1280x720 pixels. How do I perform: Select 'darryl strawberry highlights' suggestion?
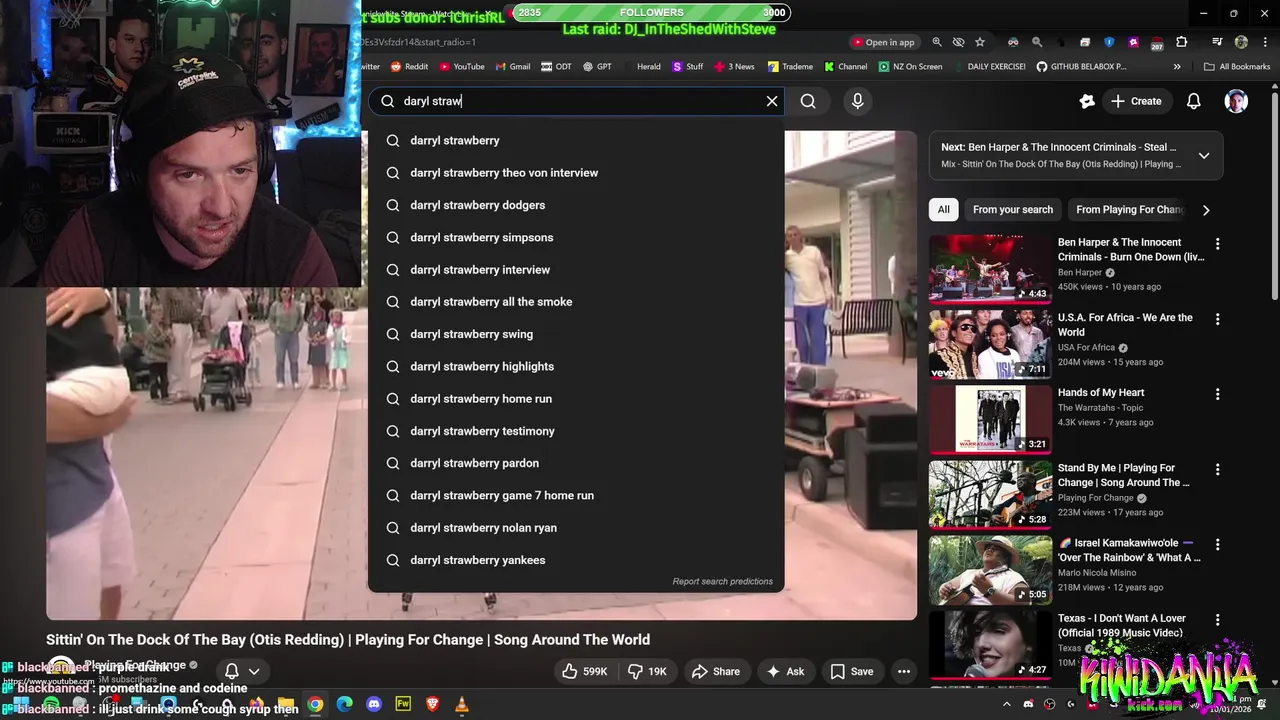[576, 366]
